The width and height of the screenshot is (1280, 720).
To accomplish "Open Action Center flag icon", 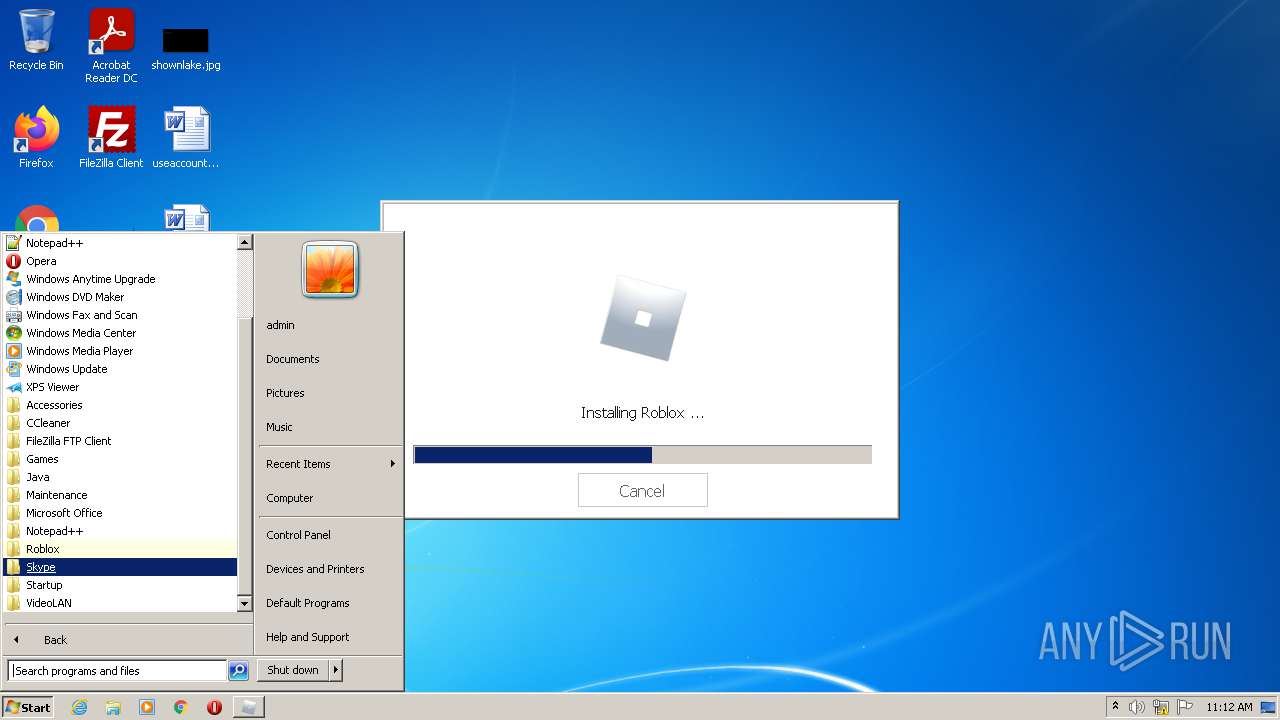I will pos(1185,707).
